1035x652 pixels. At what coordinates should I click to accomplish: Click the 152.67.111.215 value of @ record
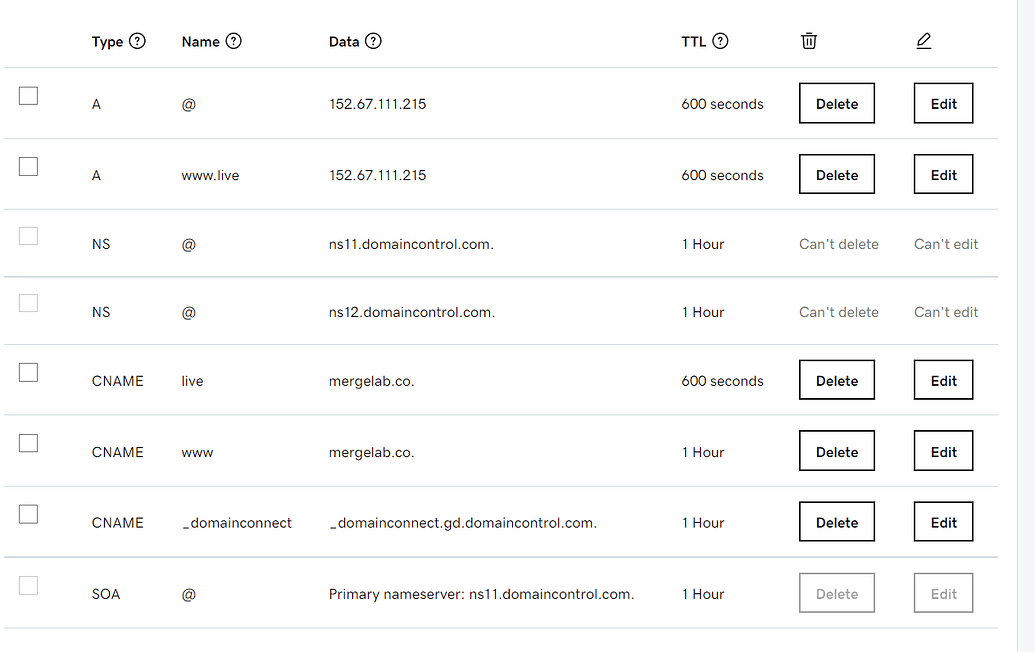tap(377, 104)
